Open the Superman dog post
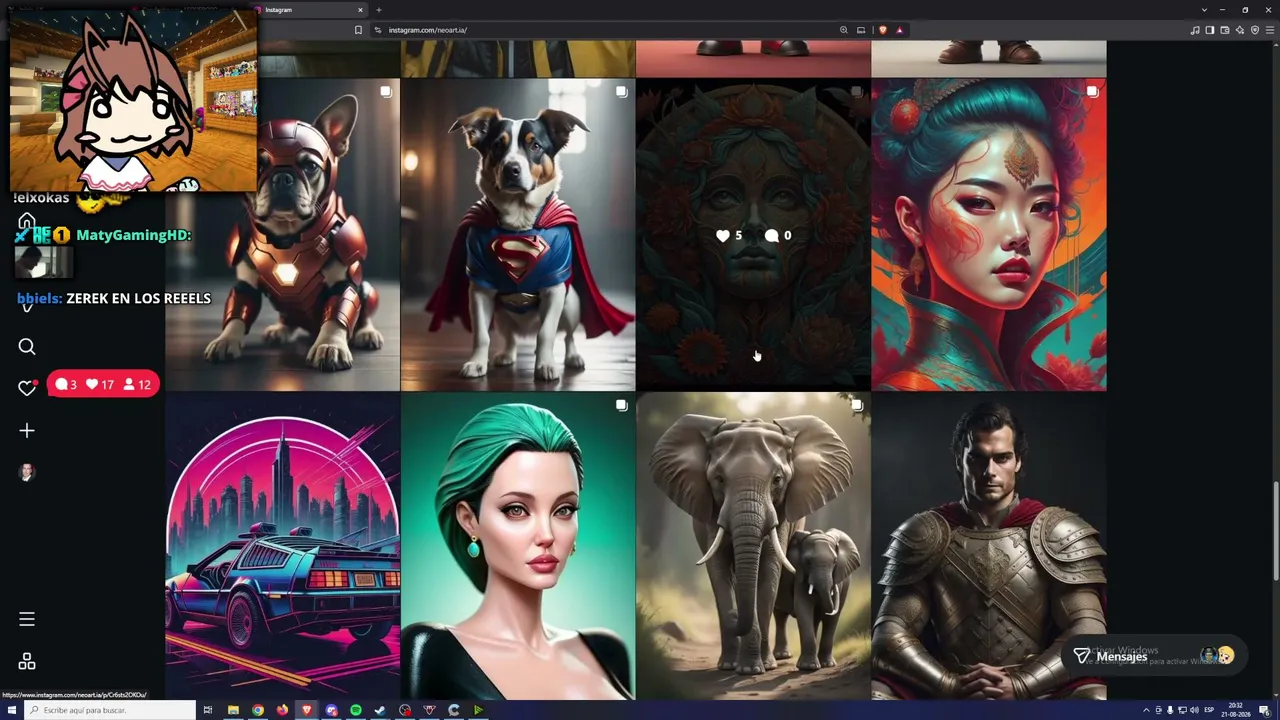 (x=518, y=235)
